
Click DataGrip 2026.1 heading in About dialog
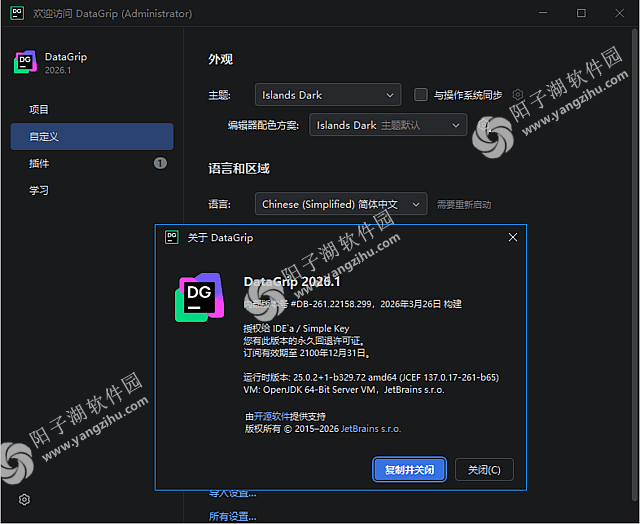(292, 282)
